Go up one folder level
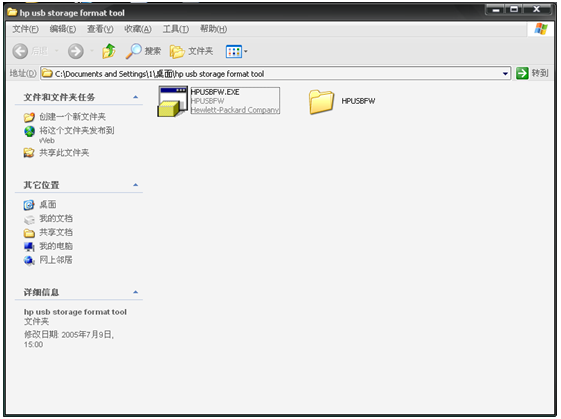Image resolution: width=561 pixels, height=419 pixels. click(109, 51)
